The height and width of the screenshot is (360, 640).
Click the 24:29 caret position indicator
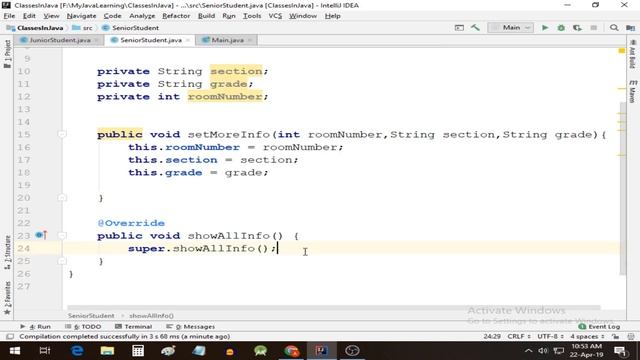[x=492, y=337]
